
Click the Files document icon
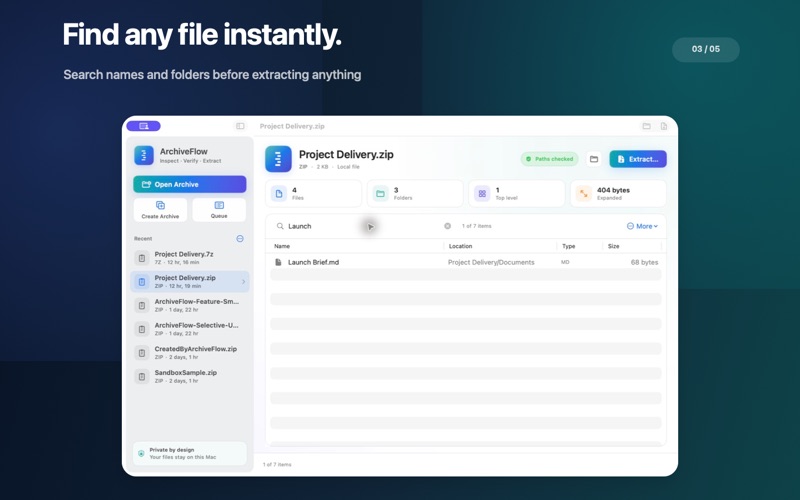[x=279, y=194]
